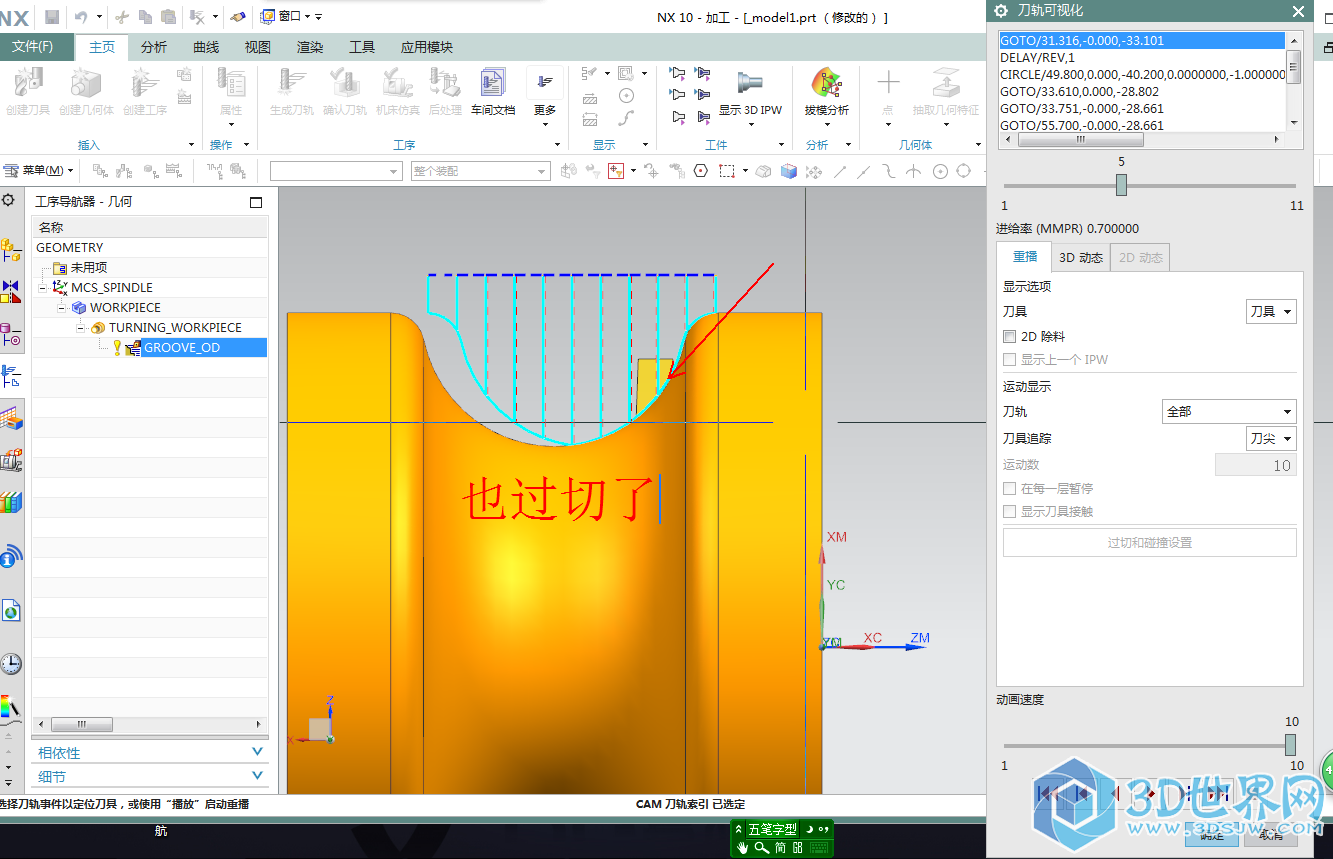
Task: Open the books library icon in resource bar
Action: point(11,502)
